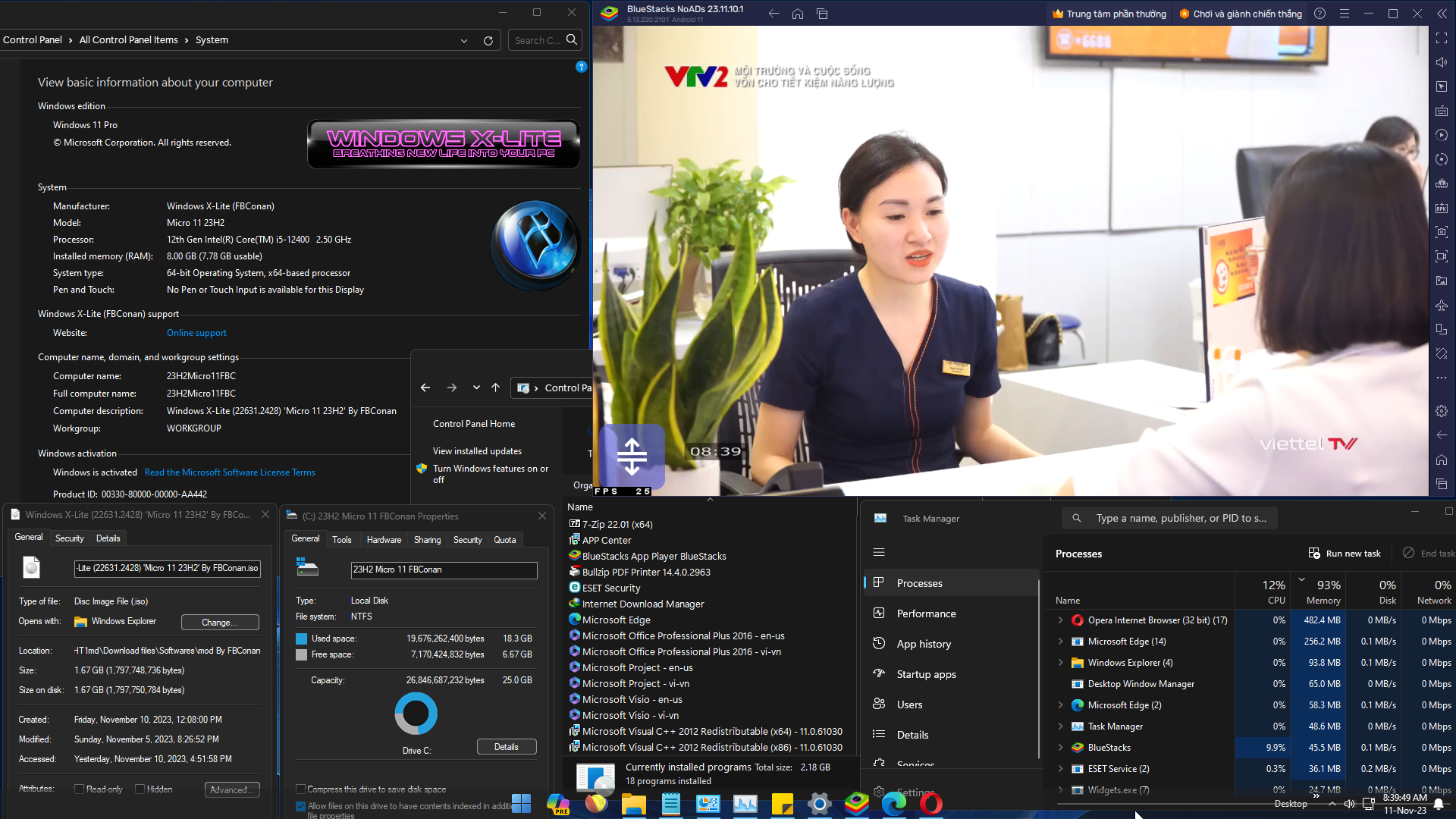Open App history in Task Manager
Image resolution: width=1456 pixels, height=819 pixels.
(x=951, y=644)
